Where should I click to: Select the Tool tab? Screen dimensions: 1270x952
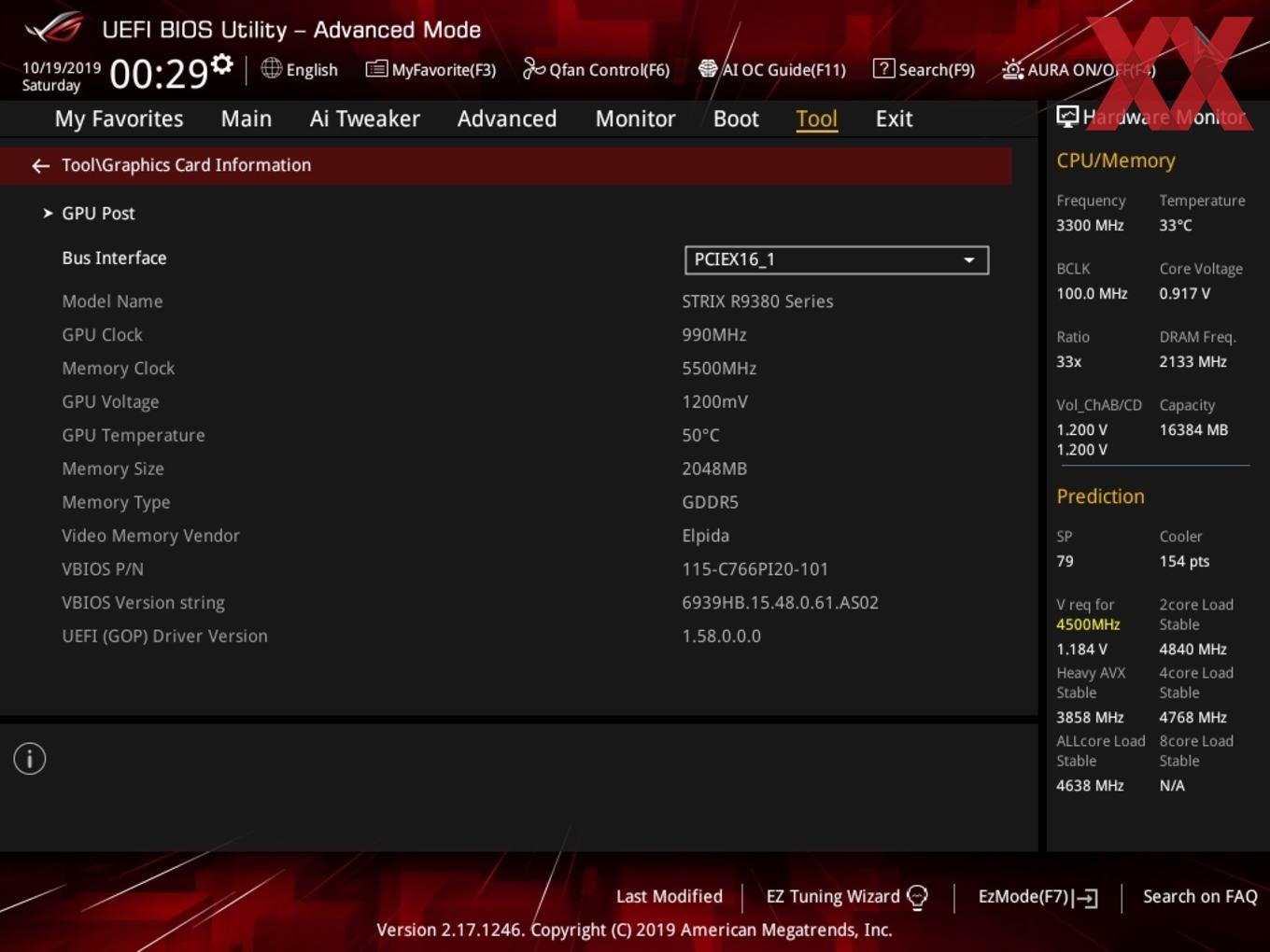817,119
